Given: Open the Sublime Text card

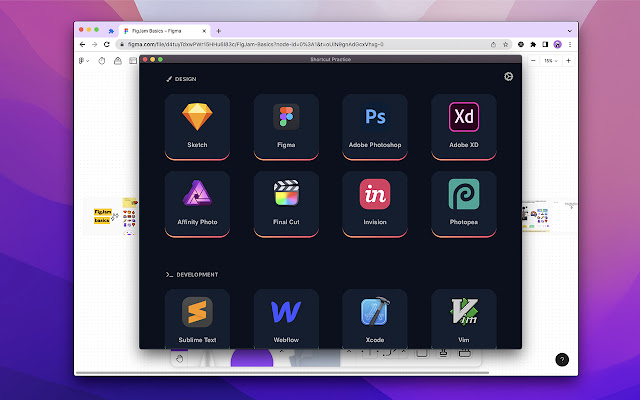Looking at the screenshot, I should pyautogui.click(x=197, y=319).
